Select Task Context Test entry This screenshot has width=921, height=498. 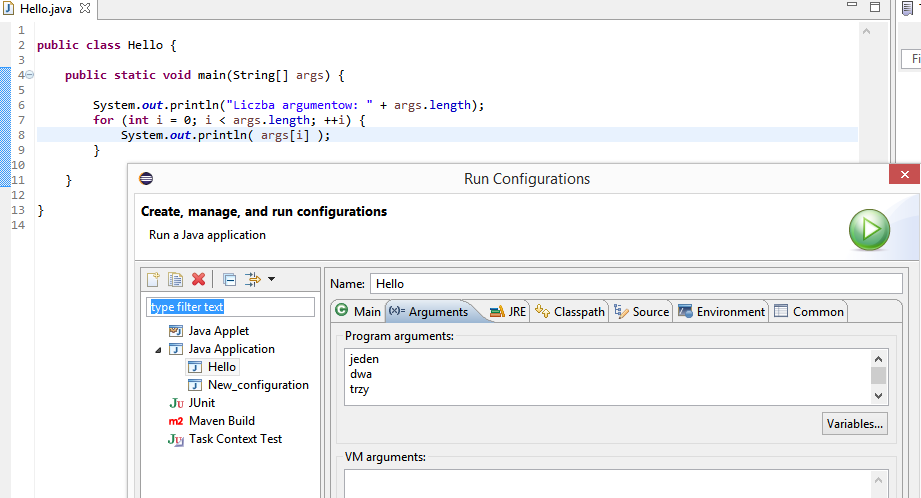pos(235,439)
